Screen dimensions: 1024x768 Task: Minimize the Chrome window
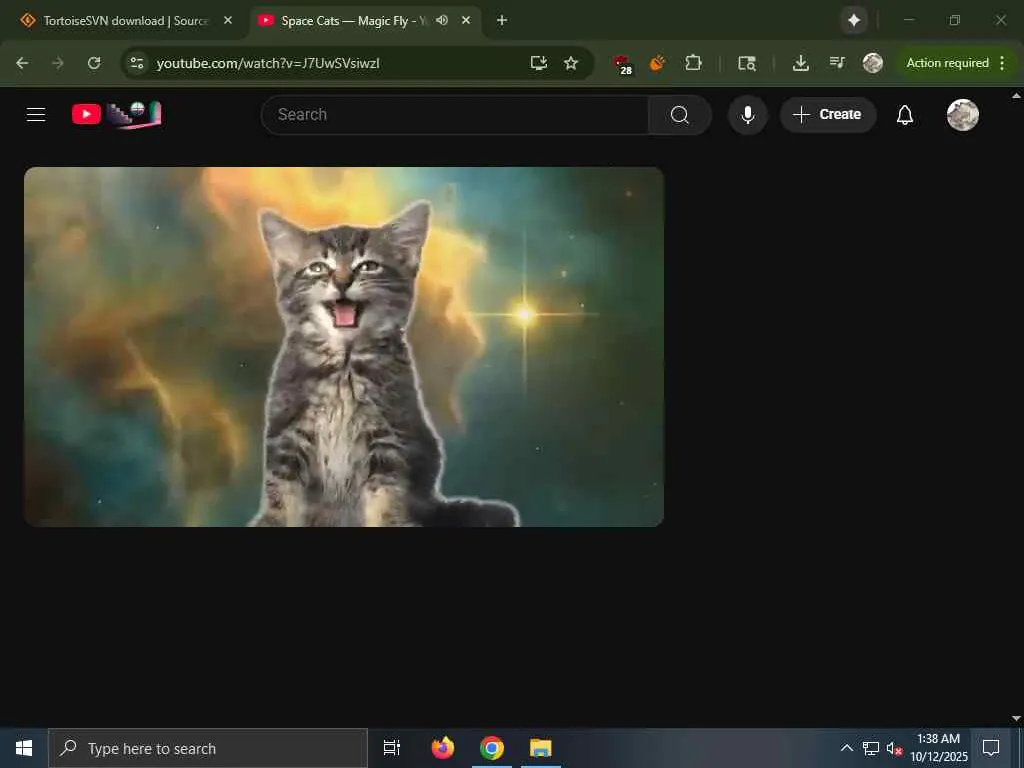(908, 21)
